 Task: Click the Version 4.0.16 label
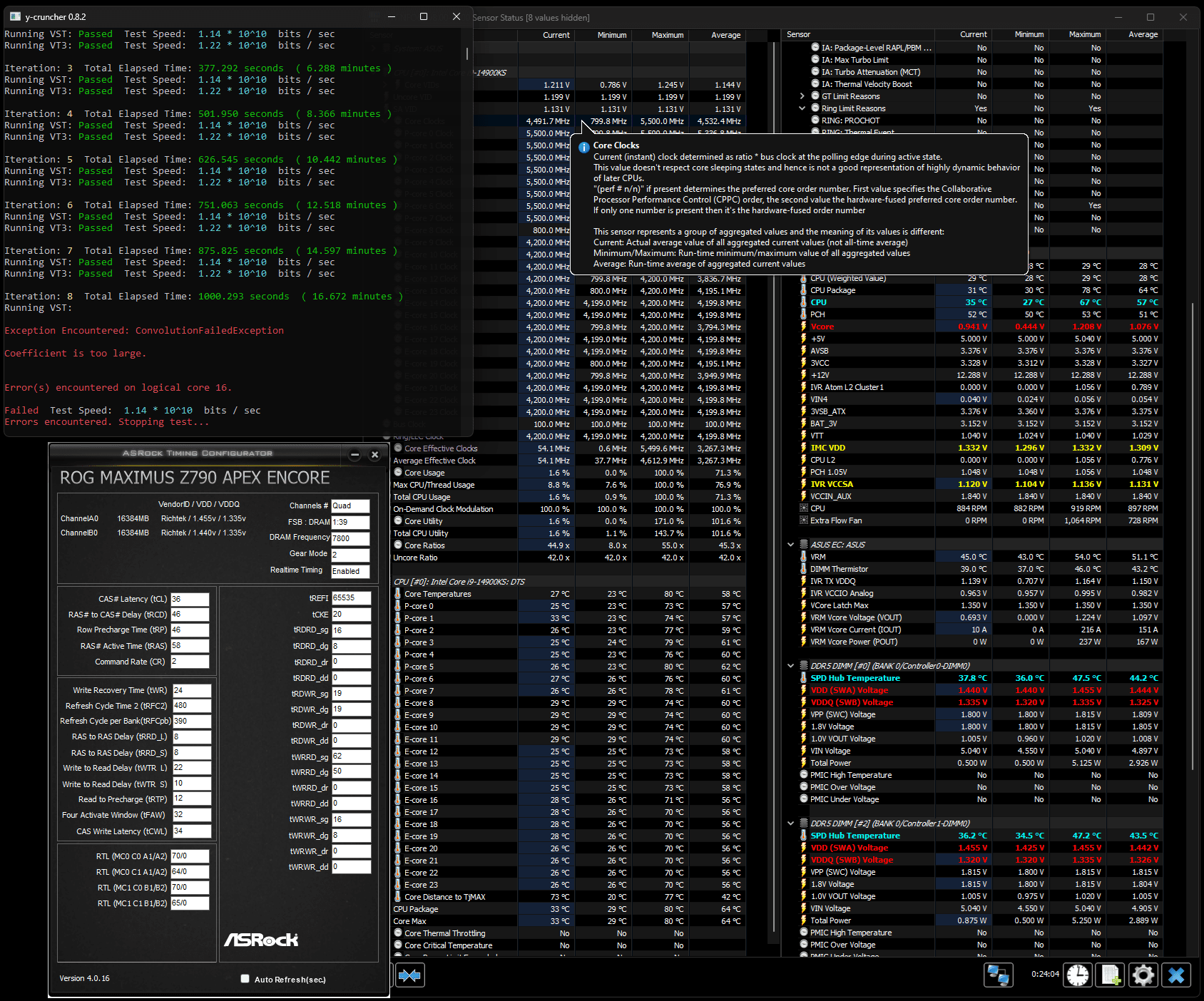coord(84,978)
